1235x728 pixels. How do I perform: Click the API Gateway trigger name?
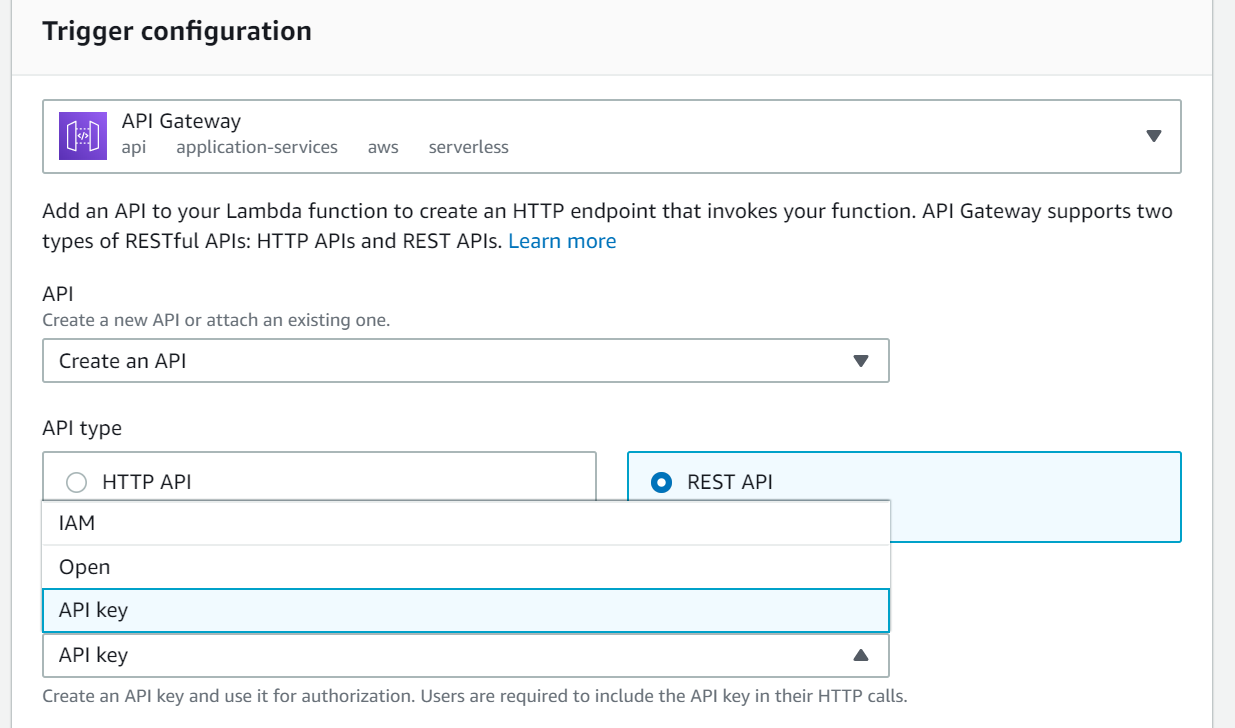(181, 121)
